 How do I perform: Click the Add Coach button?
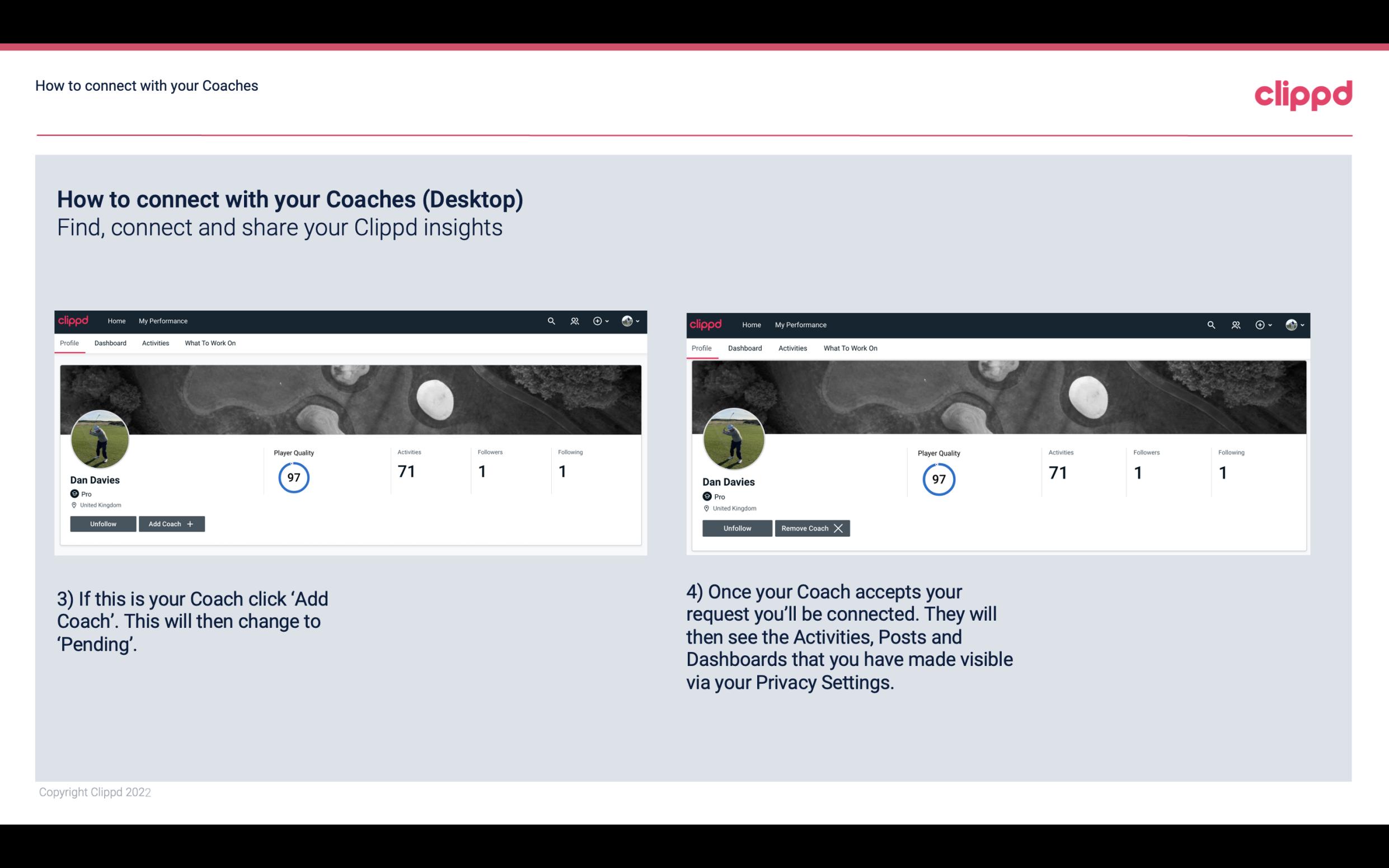click(170, 523)
